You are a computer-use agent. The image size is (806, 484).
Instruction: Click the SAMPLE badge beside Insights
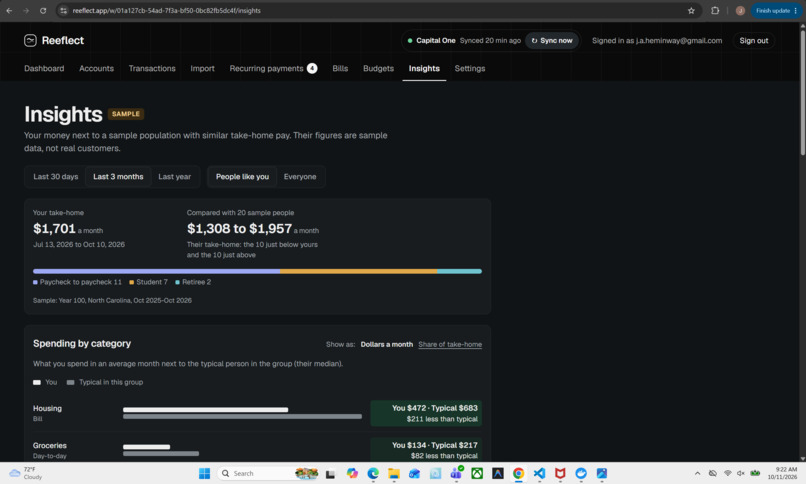(126, 114)
